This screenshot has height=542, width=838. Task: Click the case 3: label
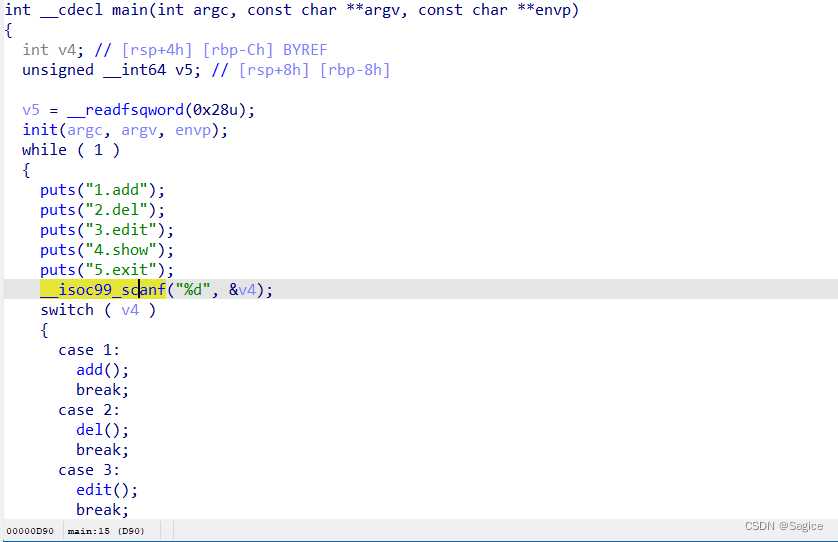pyautogui.click(x=89, y=470)
